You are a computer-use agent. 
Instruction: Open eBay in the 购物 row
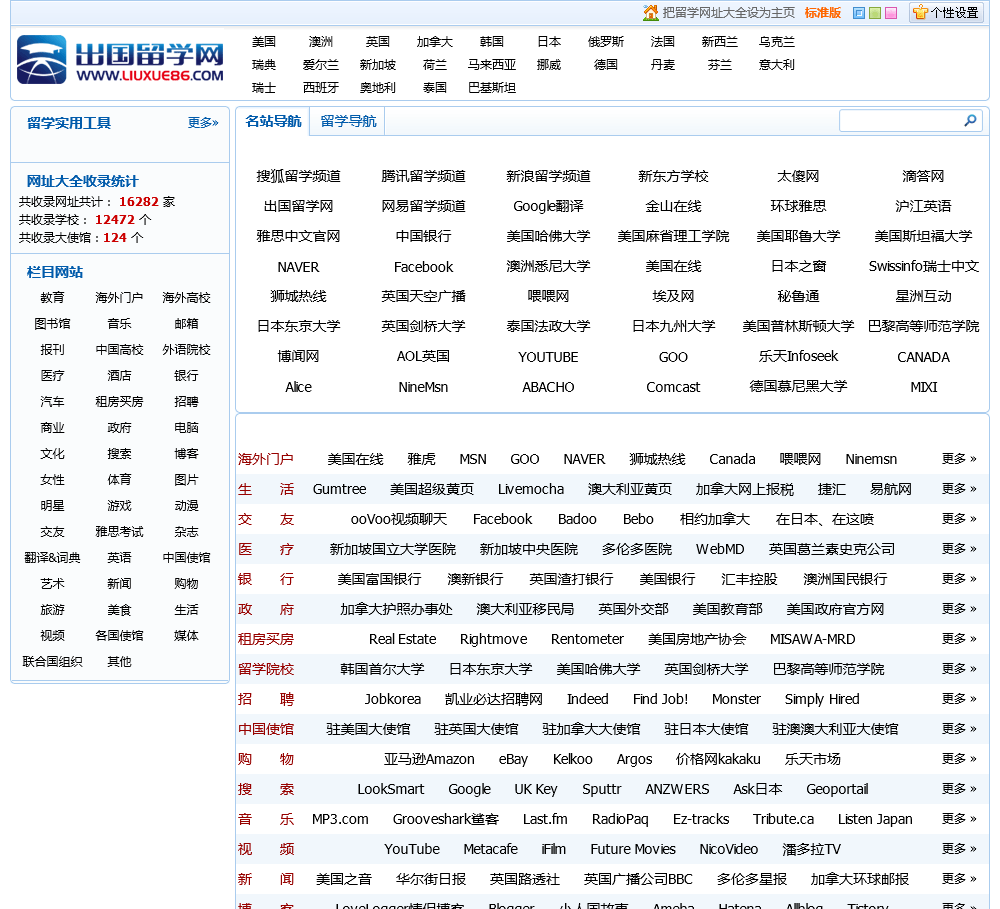tap(513, 758)
